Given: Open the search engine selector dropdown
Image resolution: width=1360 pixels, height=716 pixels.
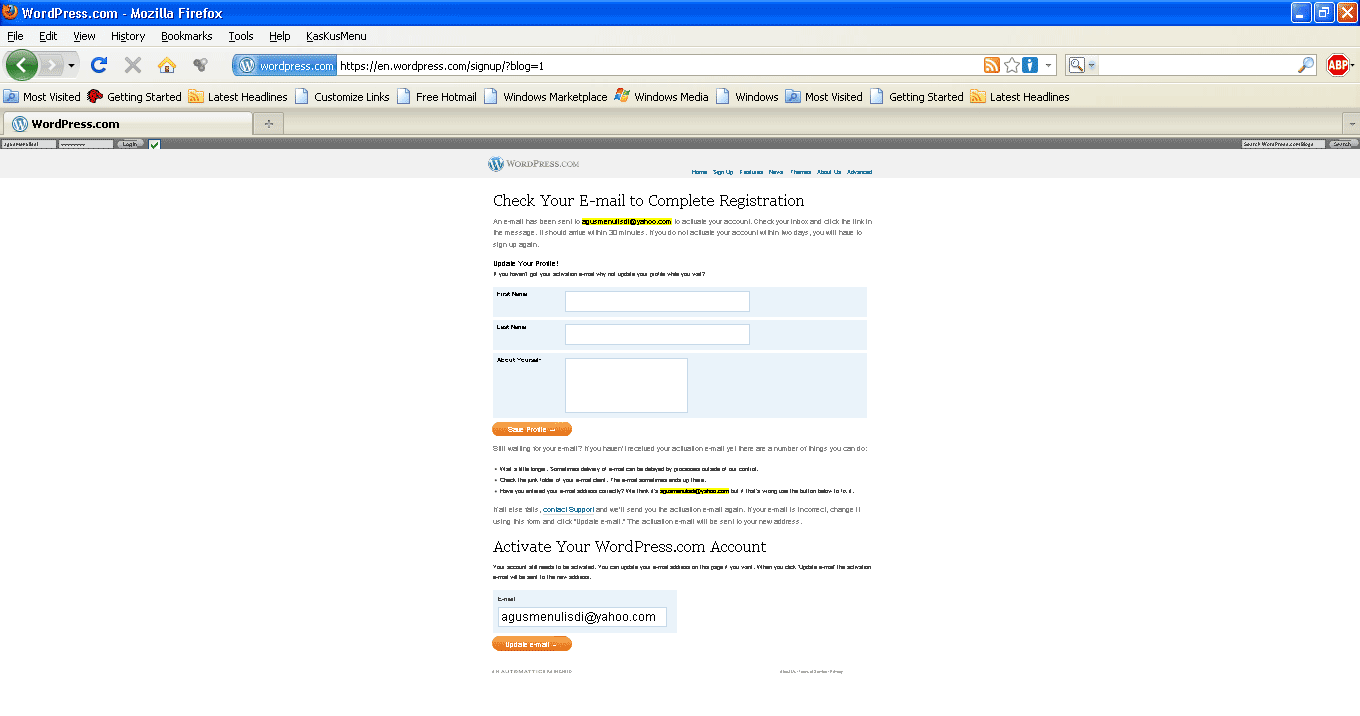Looking at the screenshot, I should tap(1081, 65).
